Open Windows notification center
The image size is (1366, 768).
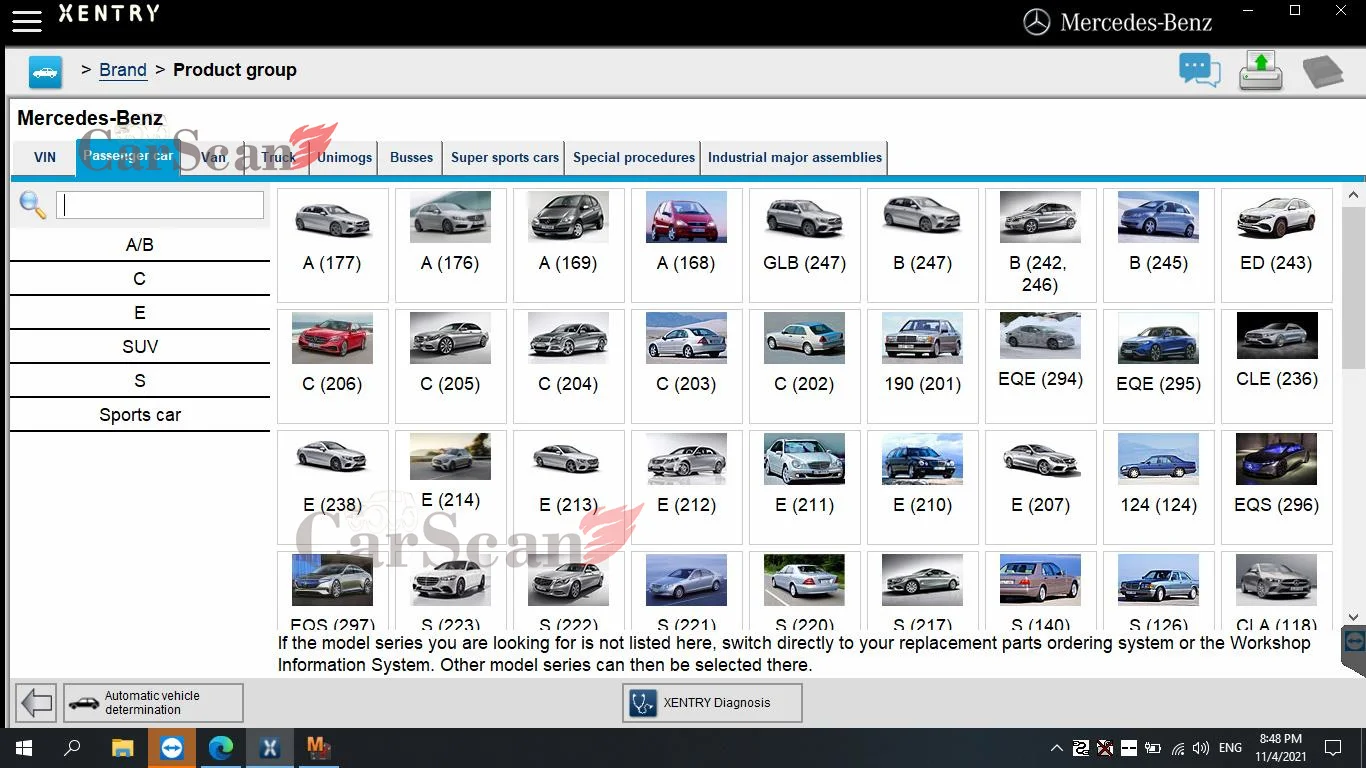(x=1332, y=748)
